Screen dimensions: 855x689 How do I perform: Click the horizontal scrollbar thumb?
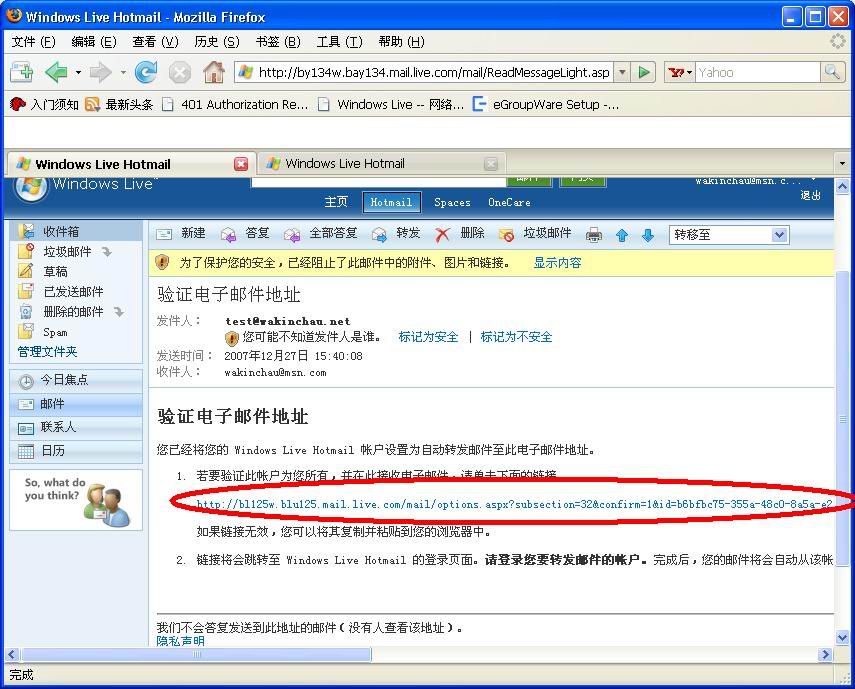pos(196,654)
